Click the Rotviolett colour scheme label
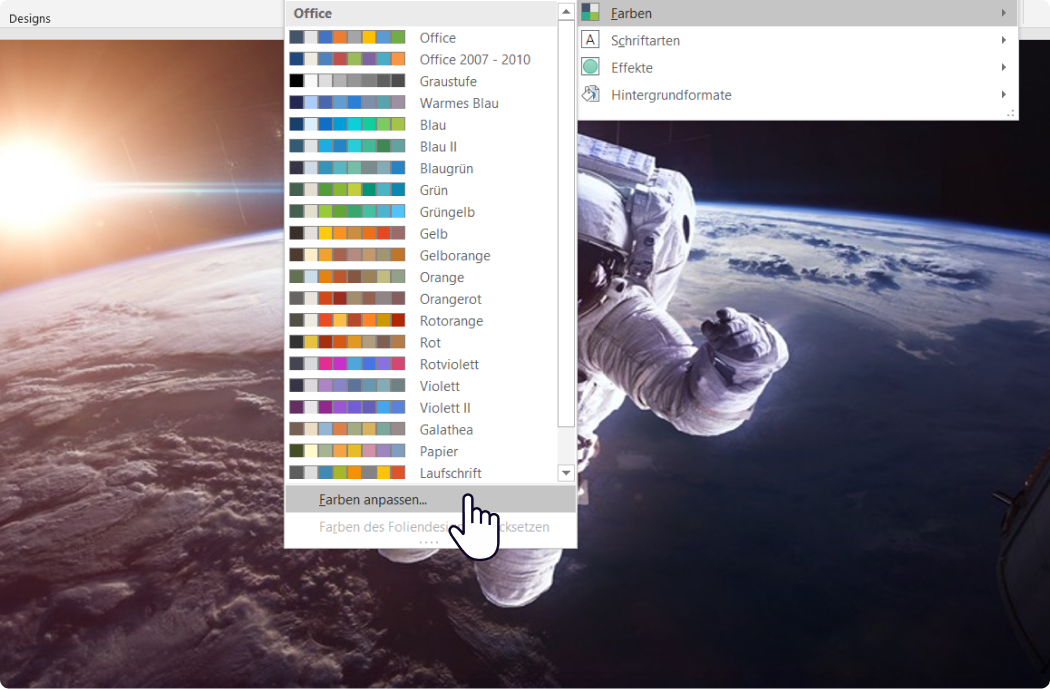Image resolution: width=1050 pixels, height=689 pixels. tap(449, 364)
